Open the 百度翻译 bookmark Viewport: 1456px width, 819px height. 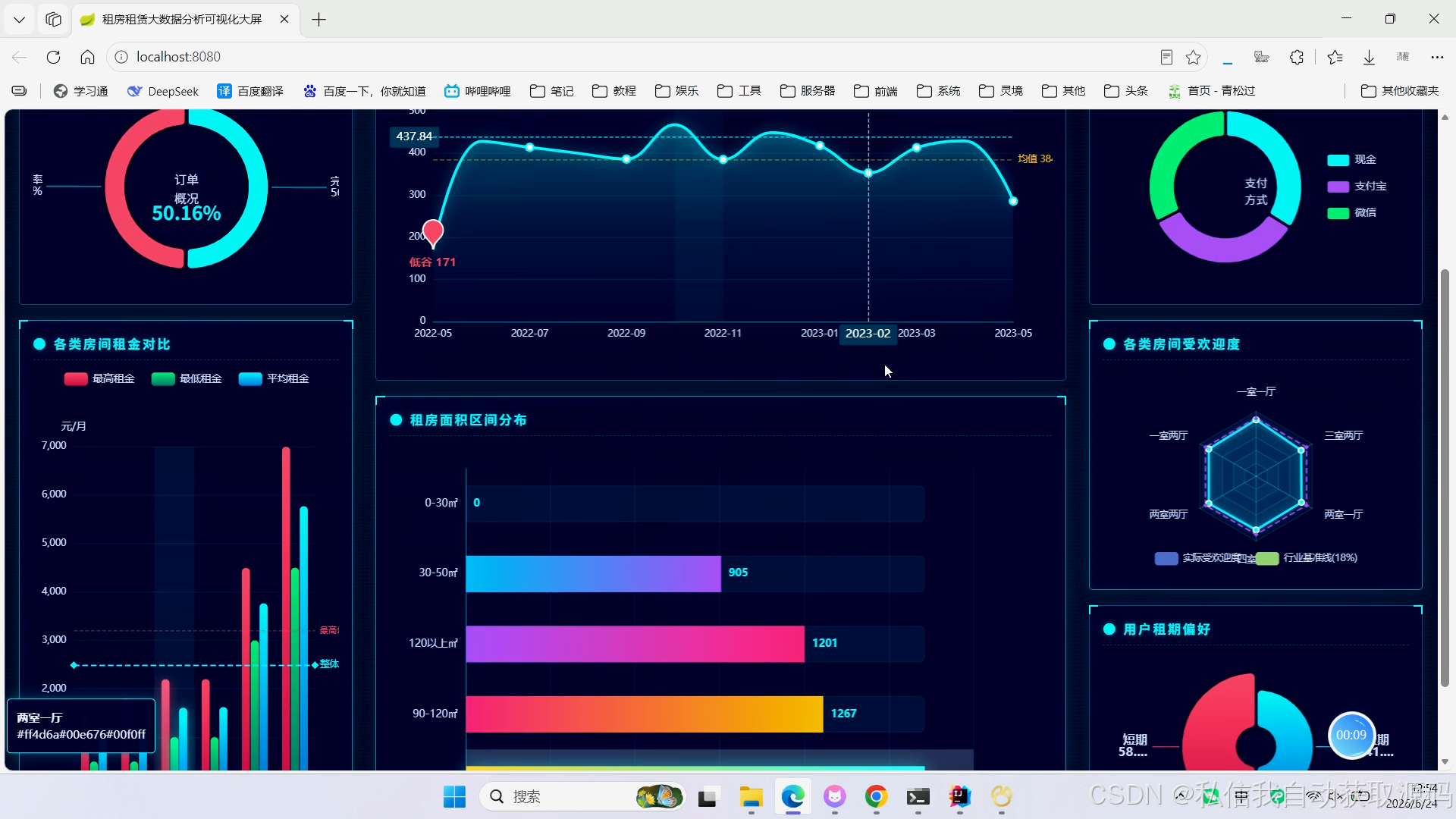tap(250, 91)
